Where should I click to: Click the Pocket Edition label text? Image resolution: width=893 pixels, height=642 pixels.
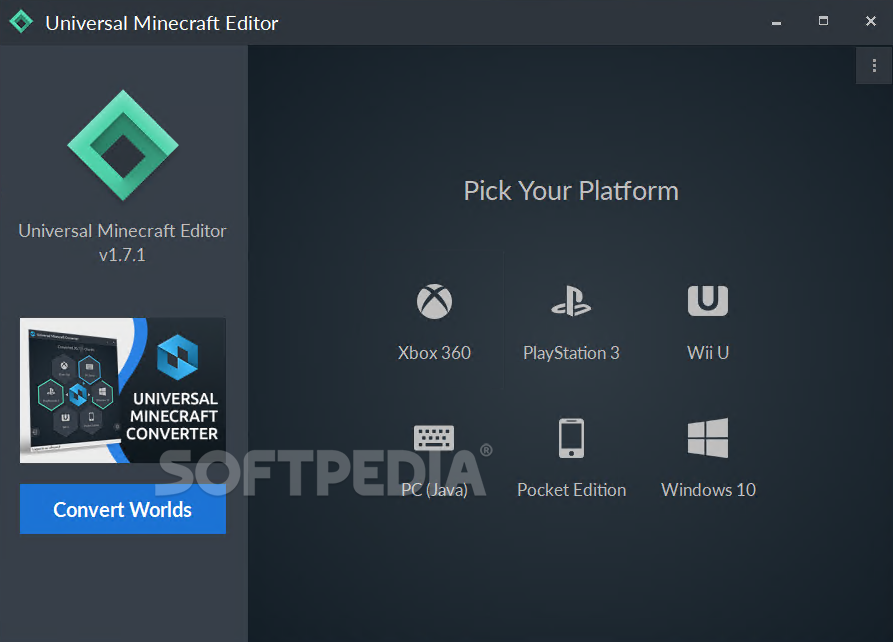tap(571, 490)
